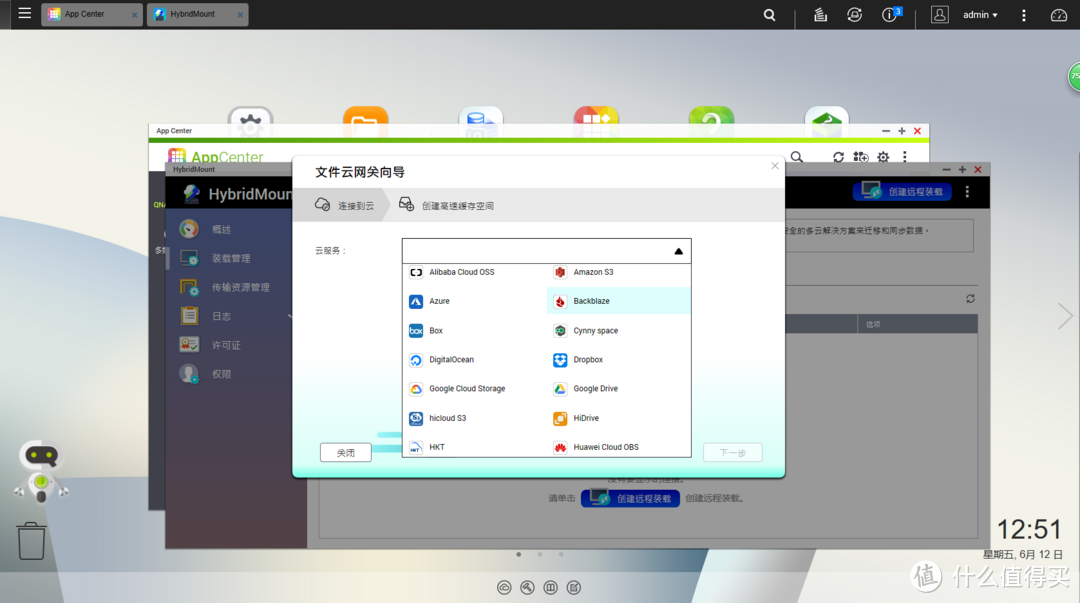Click 创建远程装载 button in HybridMount header
Viewport: 1080px width, 603px height.
pos(902,192)
